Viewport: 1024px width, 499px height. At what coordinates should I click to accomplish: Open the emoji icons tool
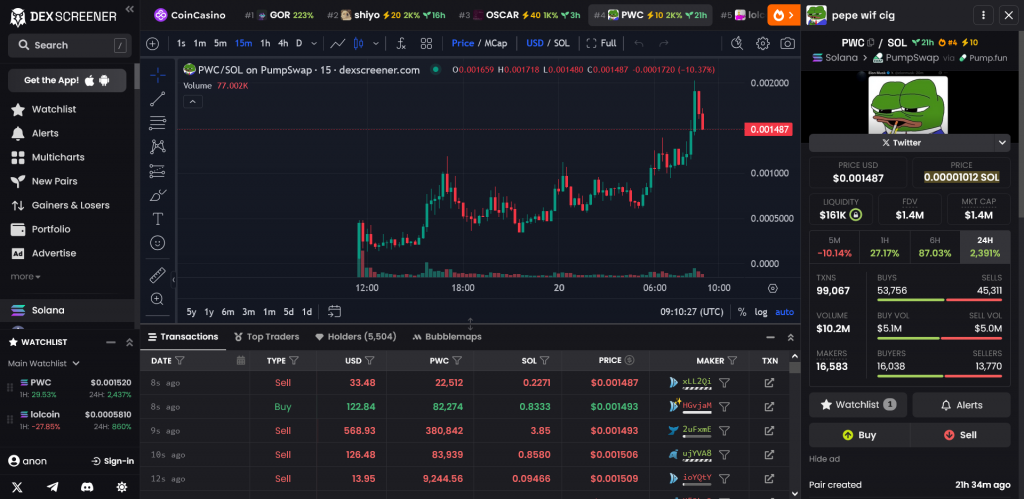click(x=157, y=242)
